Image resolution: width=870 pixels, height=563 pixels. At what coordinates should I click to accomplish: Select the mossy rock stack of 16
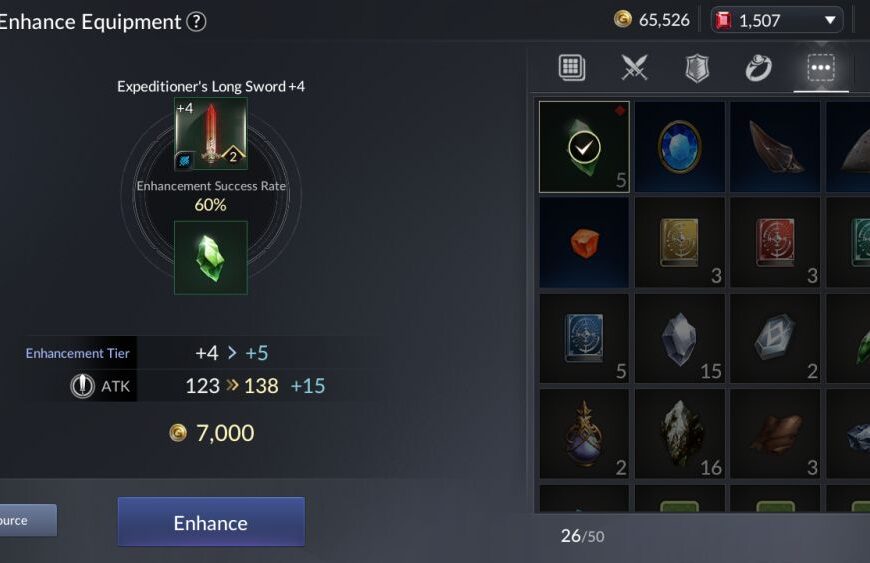coord(680,433)
